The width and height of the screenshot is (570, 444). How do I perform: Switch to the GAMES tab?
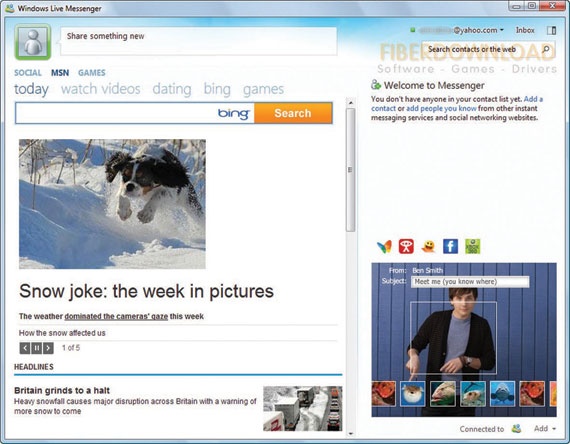tap(92, 73)
